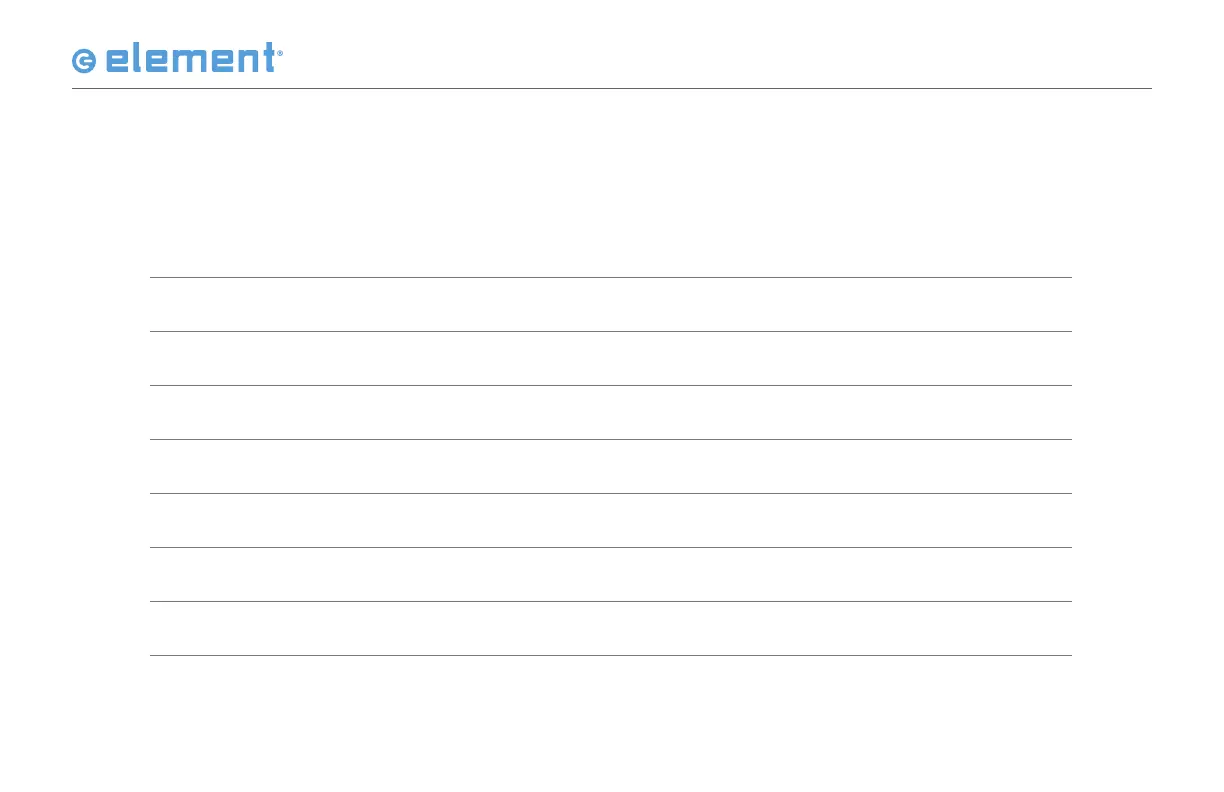Select the second blank ruled row
Image resolution: width=1224 pixels, height=792 pixels.
pyautogui.click(x=610, y=359)
